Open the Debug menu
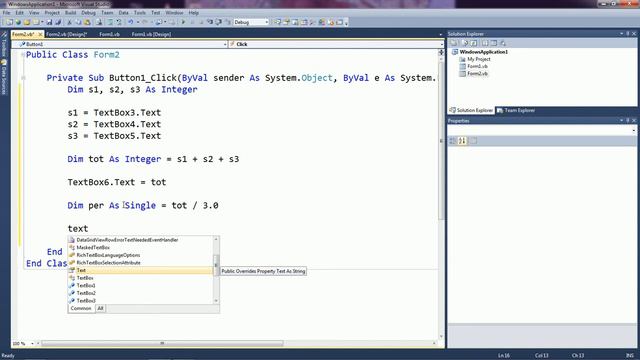The height and width of the screenshot is (360, 640). pyautogui.click(x=88, y=13)
